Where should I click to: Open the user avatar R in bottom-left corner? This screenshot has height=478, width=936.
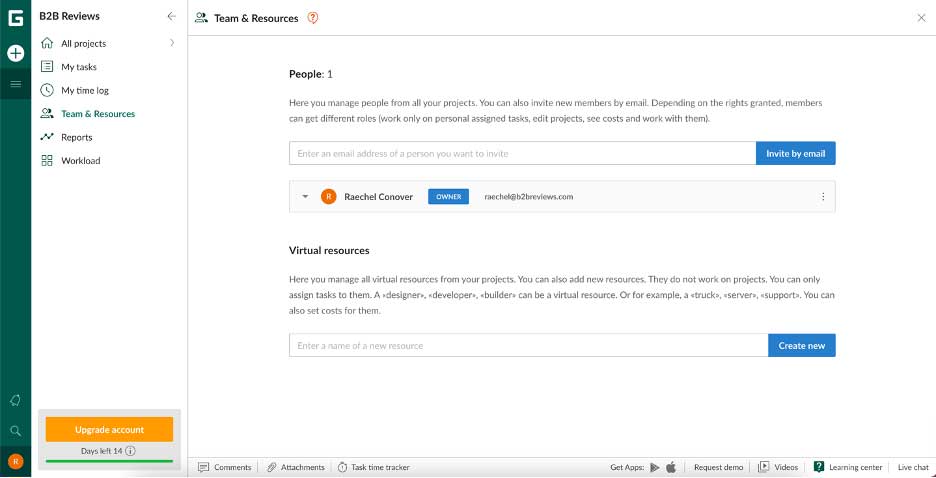click(x=16, y=461)
